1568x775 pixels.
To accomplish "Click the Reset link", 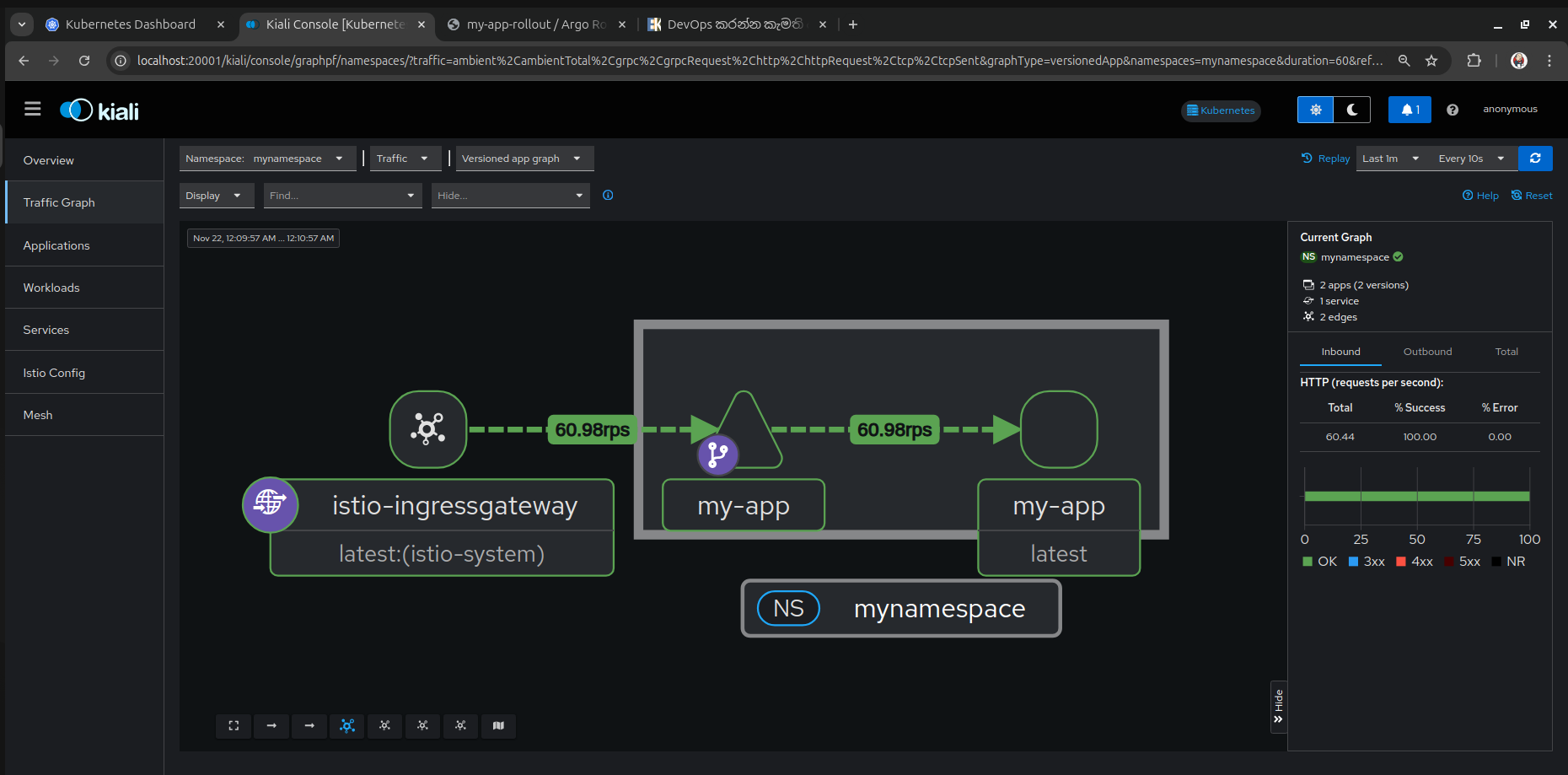I will pos(1532,196).
